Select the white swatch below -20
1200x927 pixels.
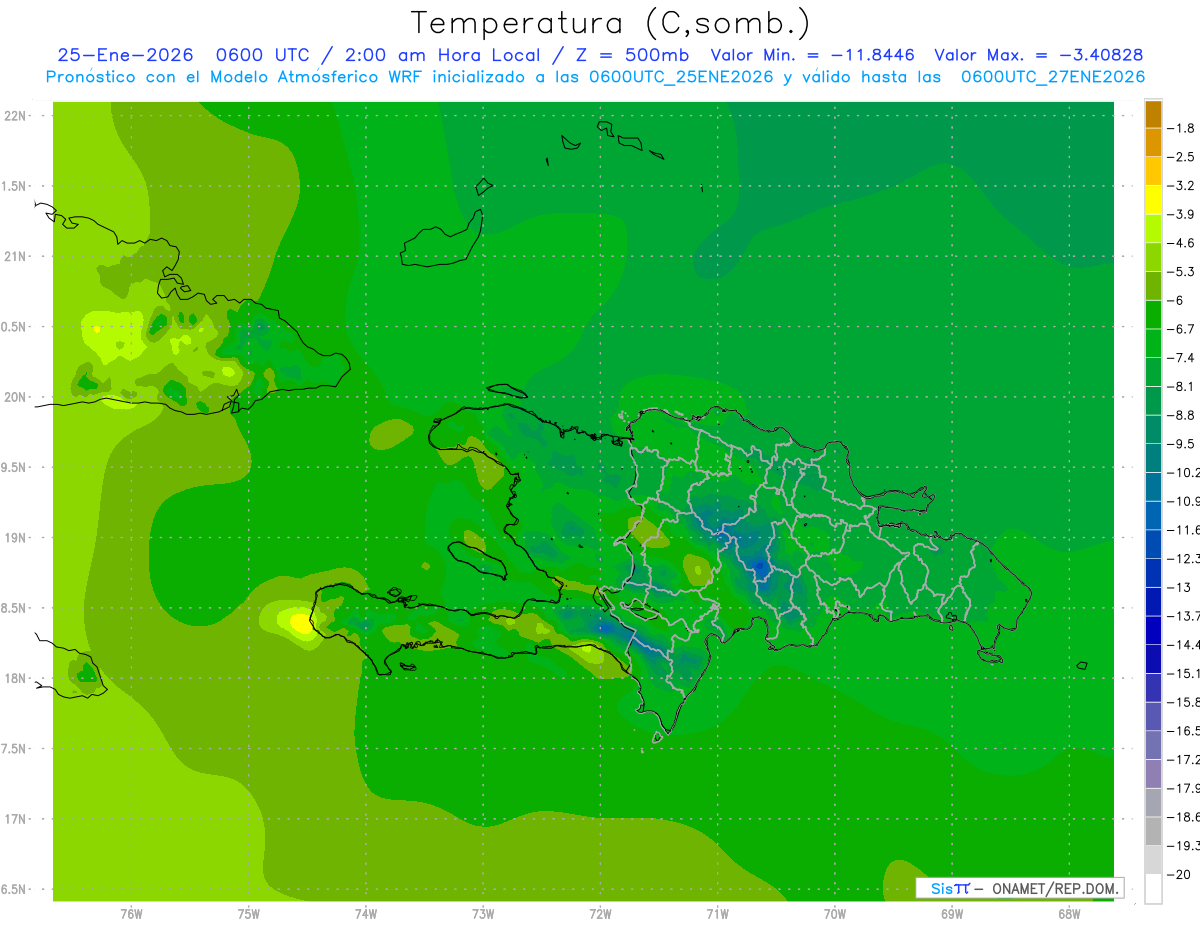[1153, 889]
